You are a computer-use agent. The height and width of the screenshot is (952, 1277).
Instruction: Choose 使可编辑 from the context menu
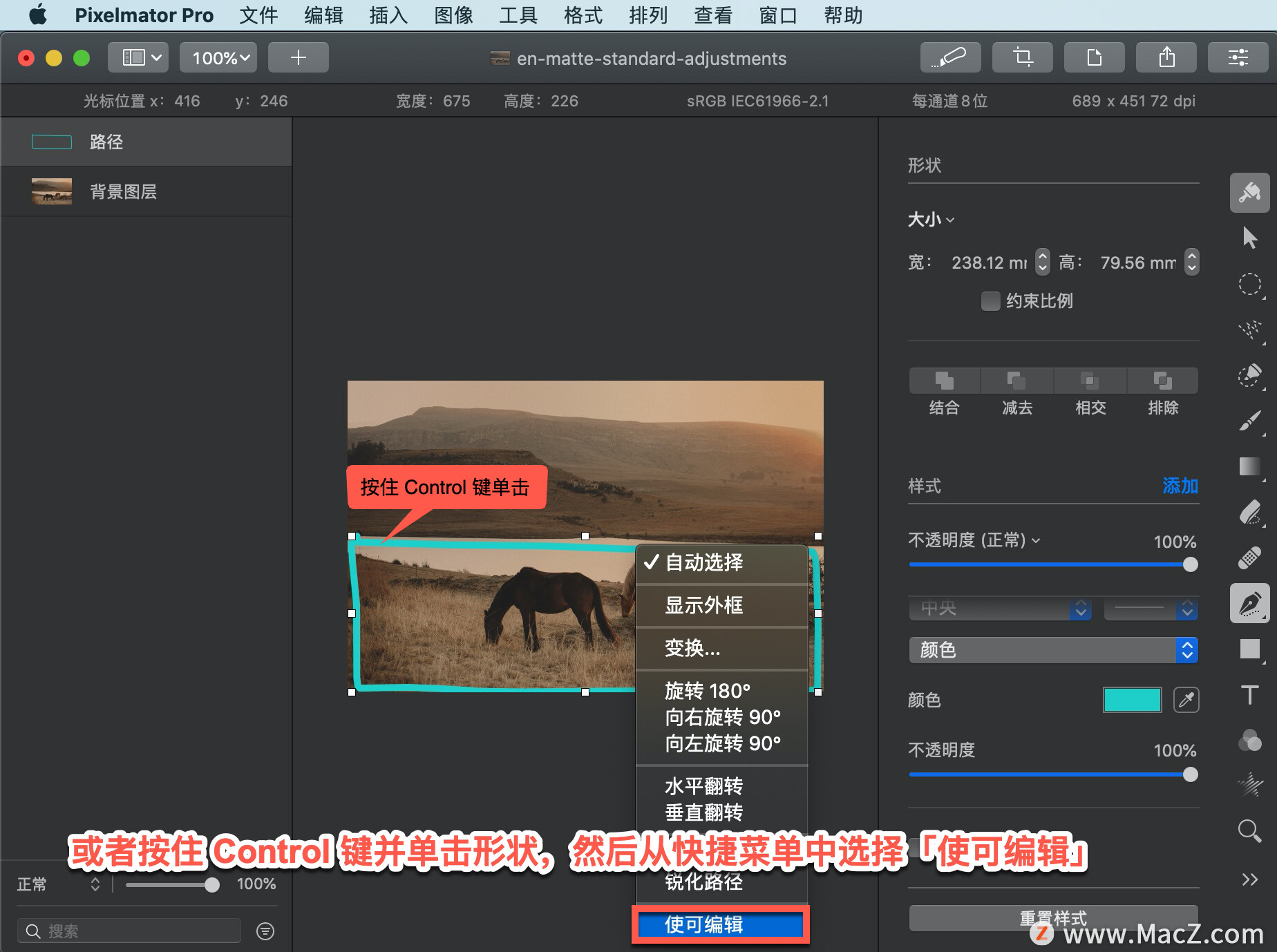pos(719,924)
